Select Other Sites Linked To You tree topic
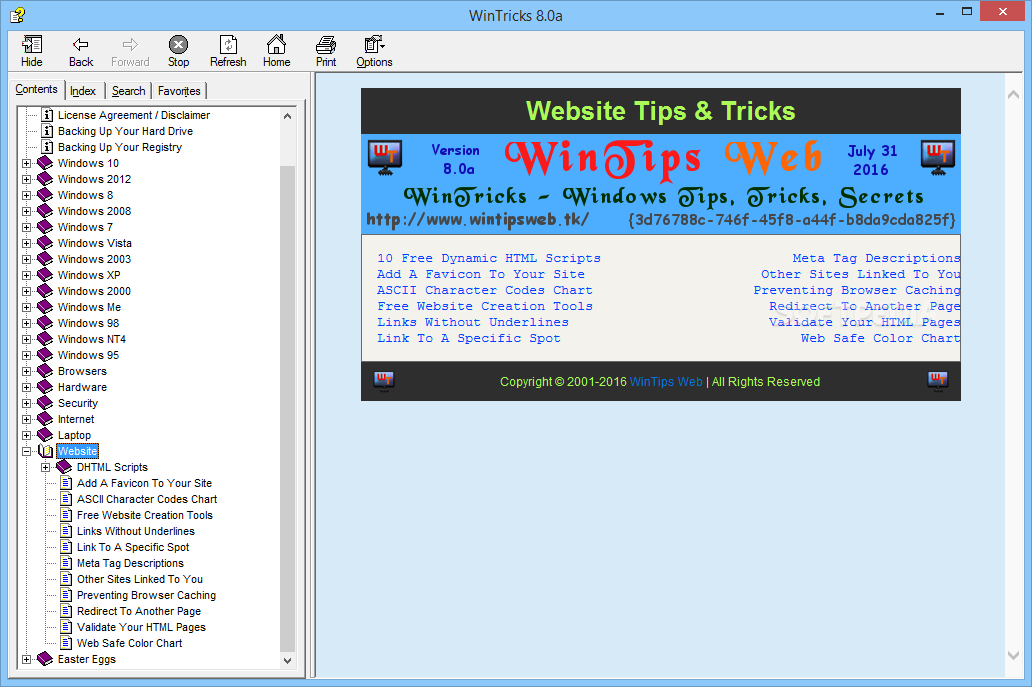The height and width of the screenshot is (687, 1032). tap(140, 579)
